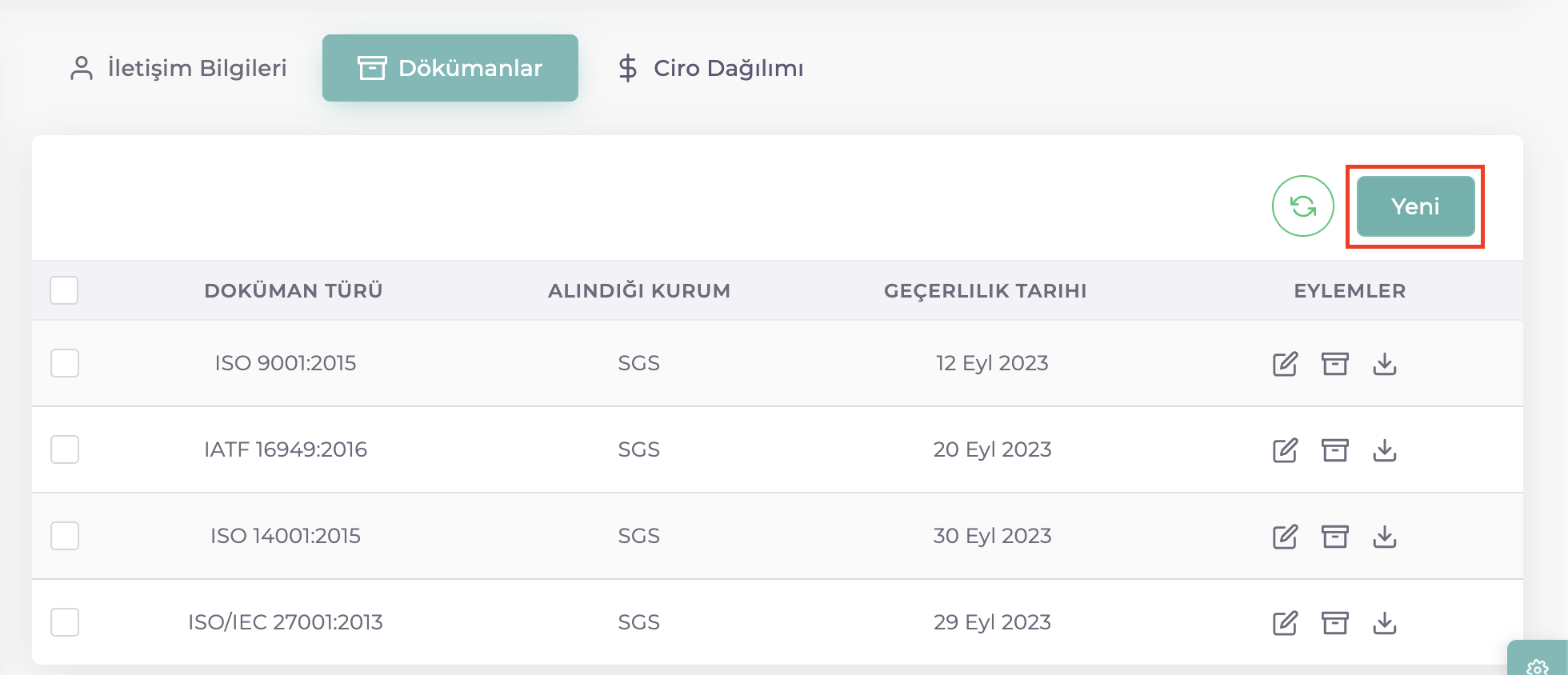1568x675 pixels.
Task: Archive the ISO 9001:2015 document
Action: (x=1334, y=364)
